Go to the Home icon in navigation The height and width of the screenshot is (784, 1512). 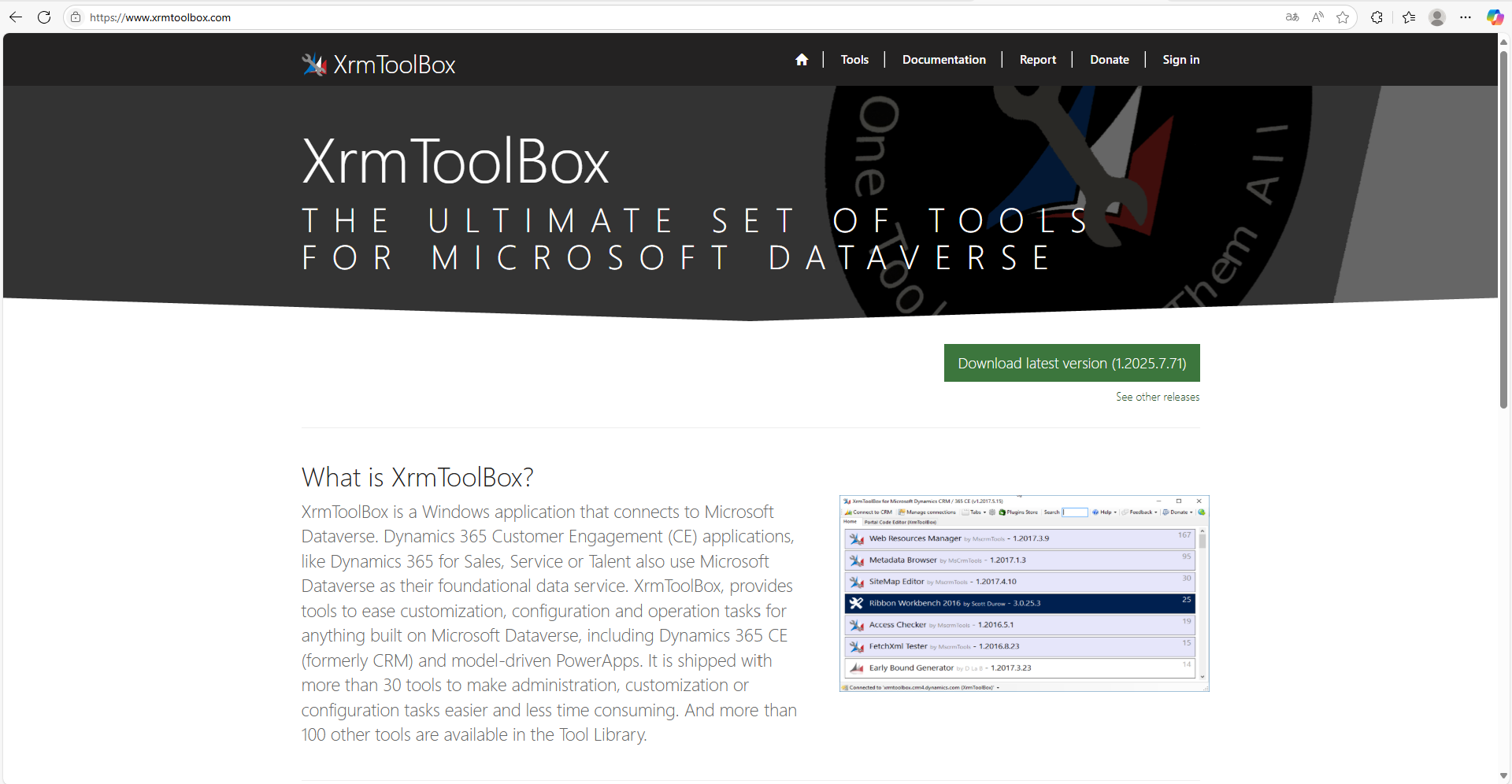click(x=802, y=60)
